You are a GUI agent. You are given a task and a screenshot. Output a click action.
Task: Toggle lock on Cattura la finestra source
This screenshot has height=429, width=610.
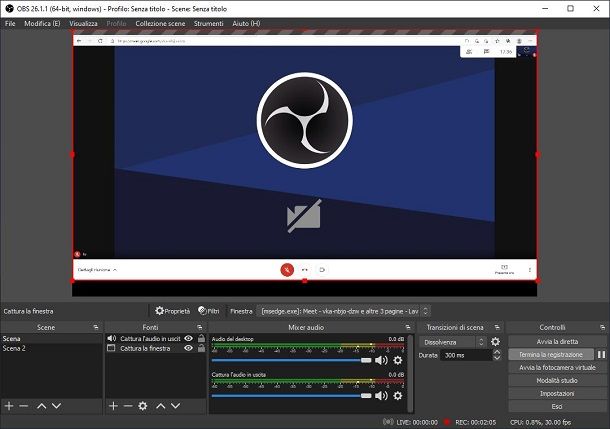201,348
